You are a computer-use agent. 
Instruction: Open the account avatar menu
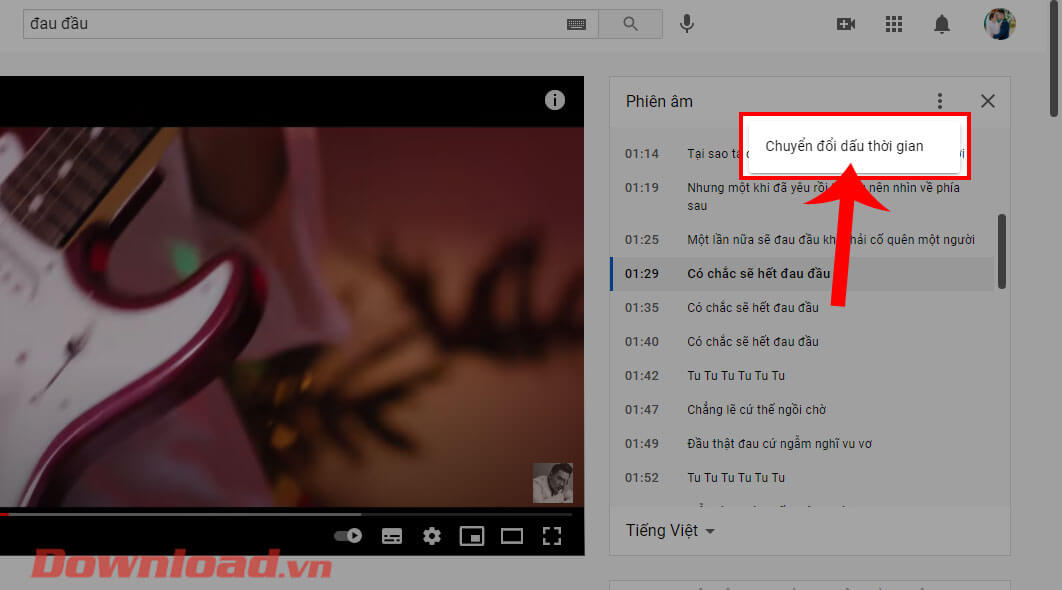(x=1000, y=24)
